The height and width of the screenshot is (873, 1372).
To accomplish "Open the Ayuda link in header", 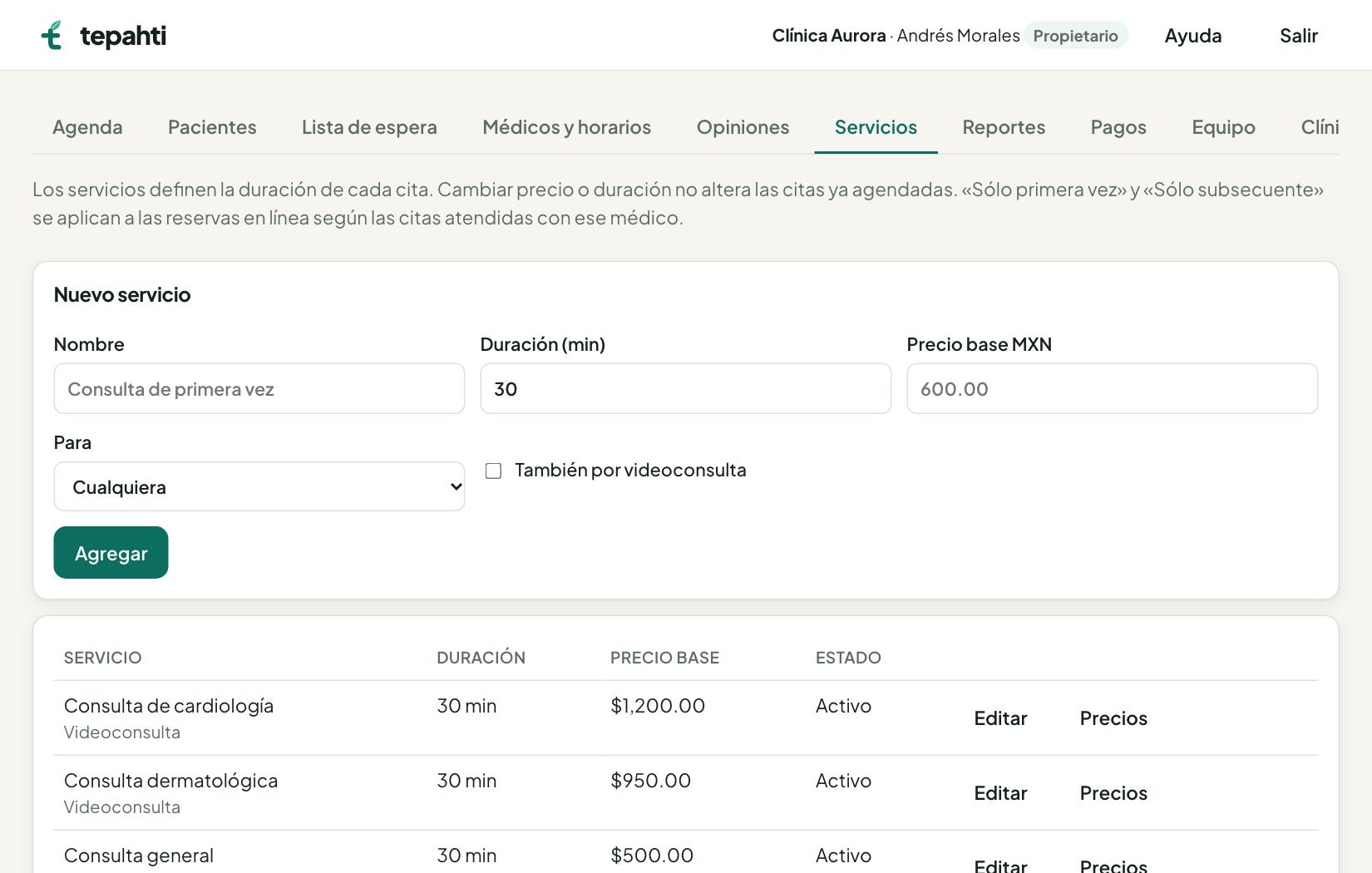I will pos(1193,36).
